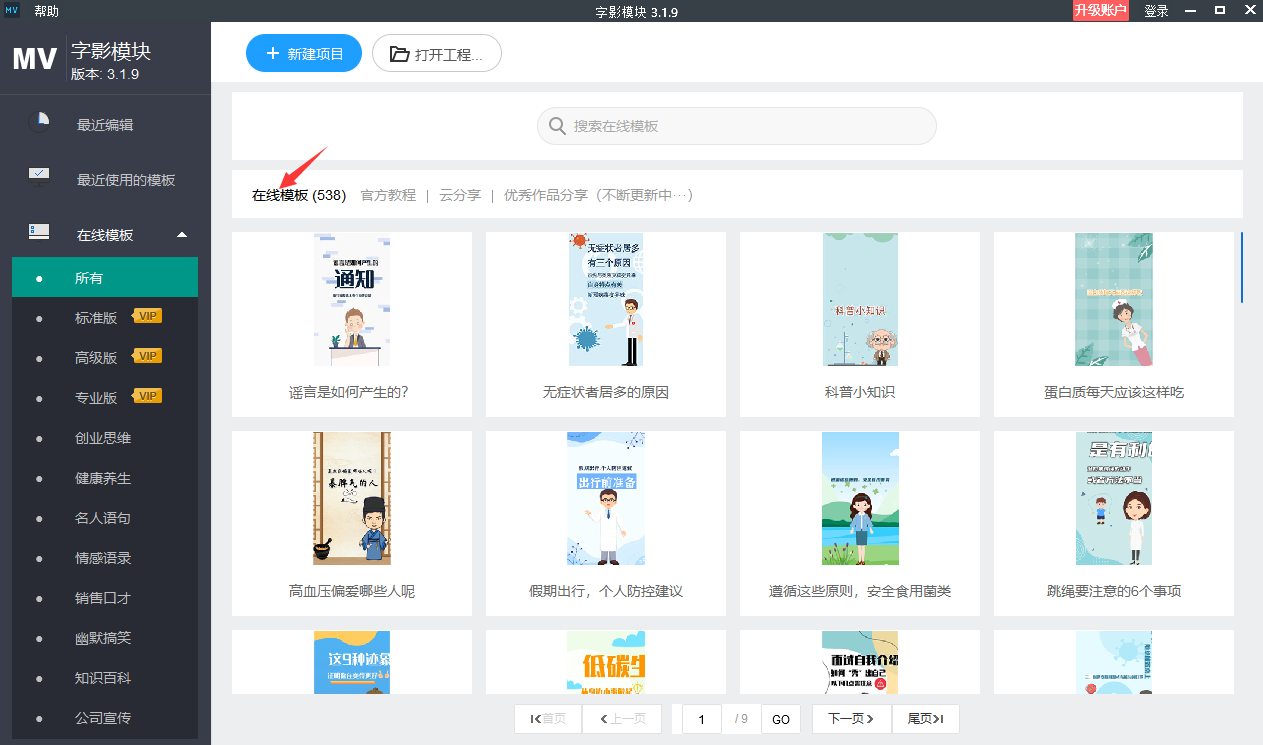Jump to last page with 尾页
This screenshot has width=1263, height=745.
coord(926,719)
